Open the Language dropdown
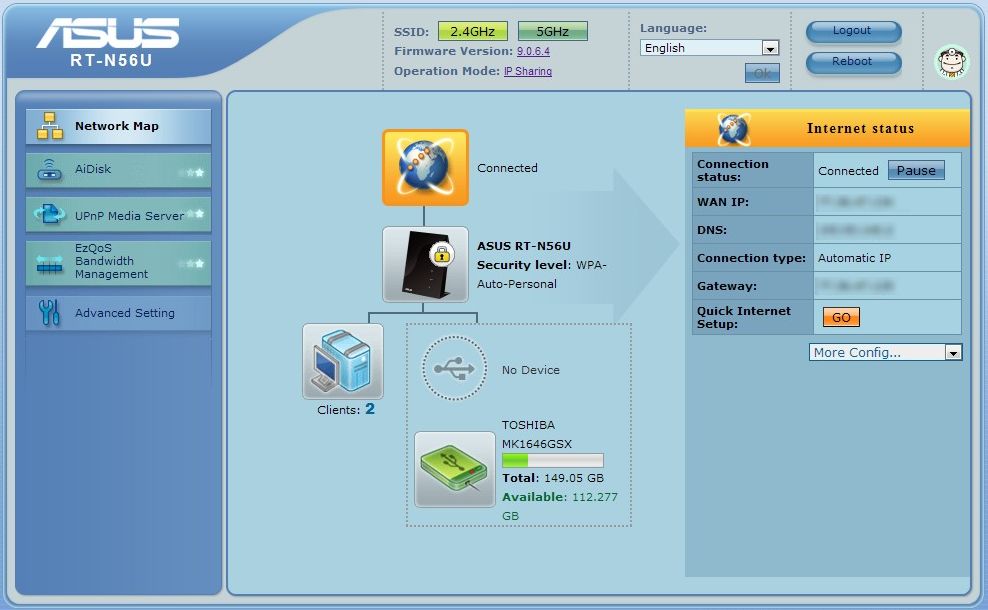Screen dimensions: 988x610 tap(709, 48)
